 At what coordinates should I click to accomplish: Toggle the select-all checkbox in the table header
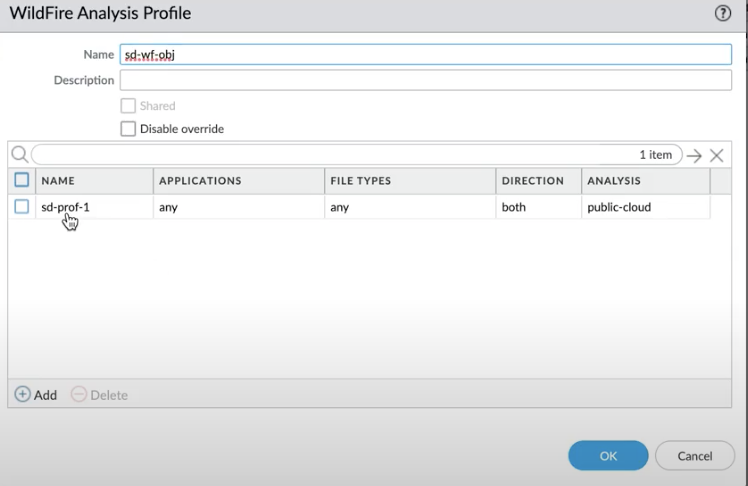[x=22, y=181]
